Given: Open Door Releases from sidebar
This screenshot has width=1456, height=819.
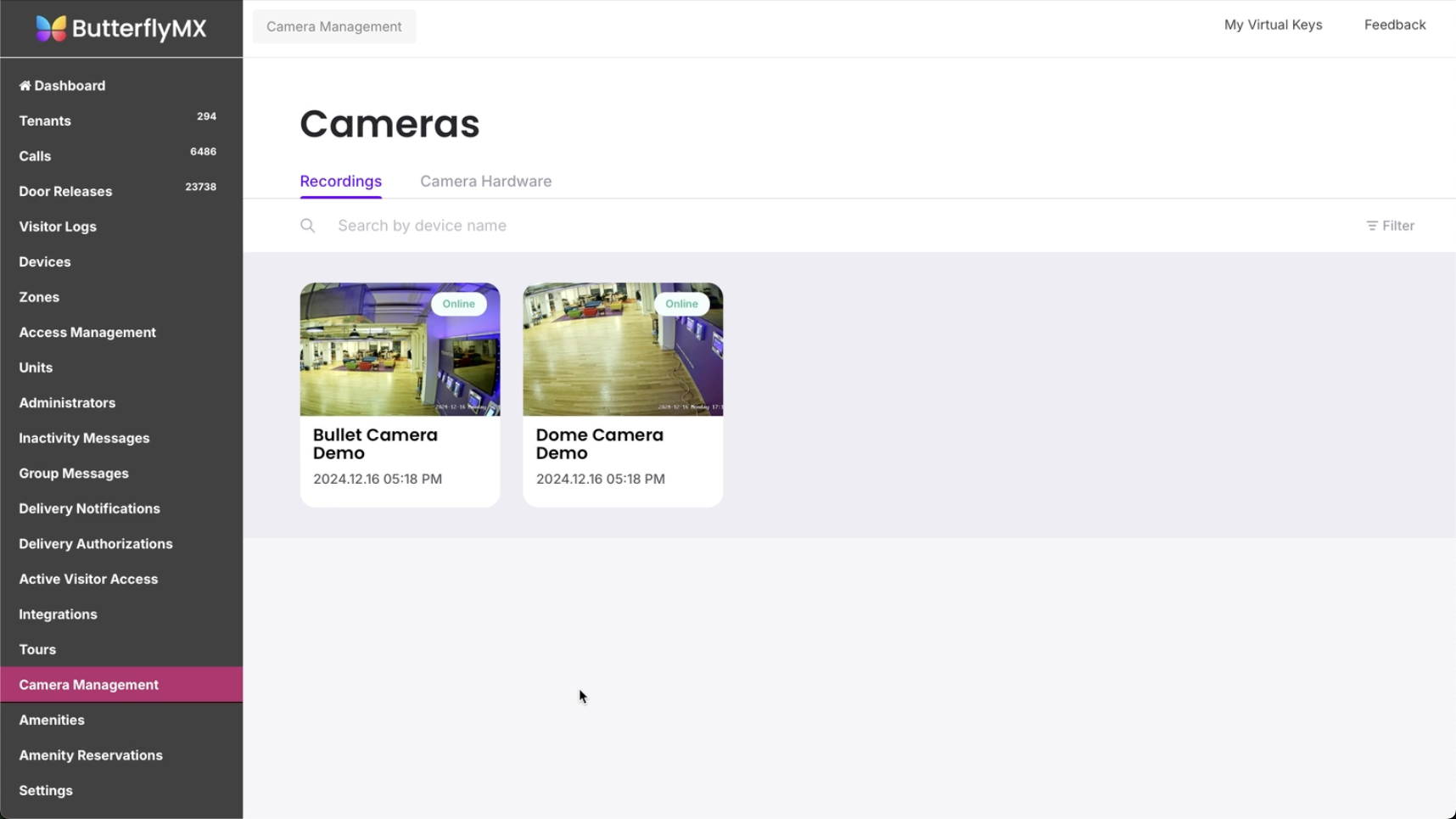Looking at the screenshot, I should click(65, 192).
